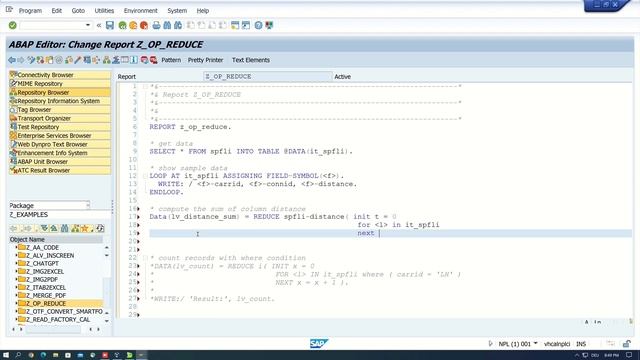Select ATC Result Browser
The image size is (640, 360).
click(x=60, y=170)
